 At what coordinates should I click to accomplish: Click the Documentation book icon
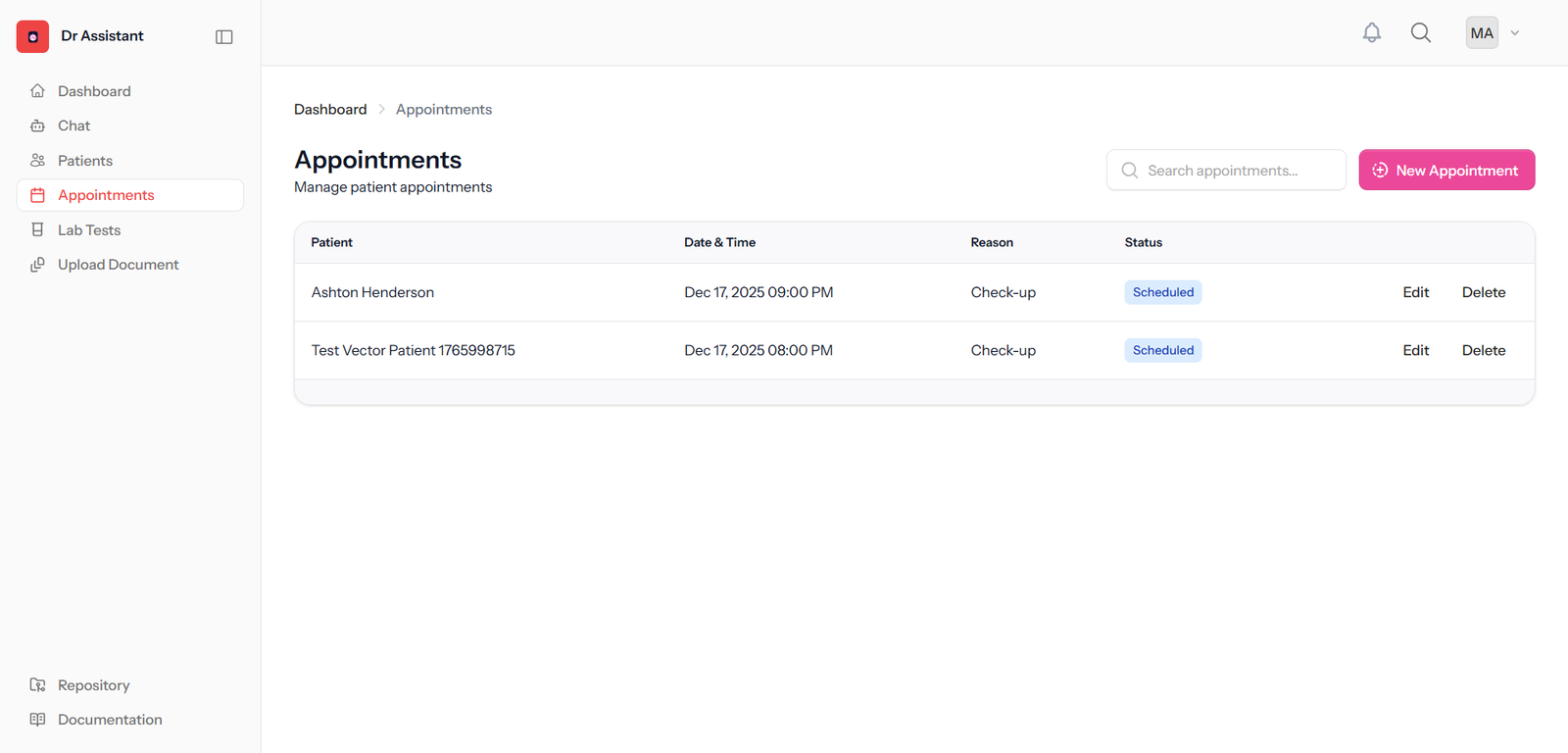[37, 720]
